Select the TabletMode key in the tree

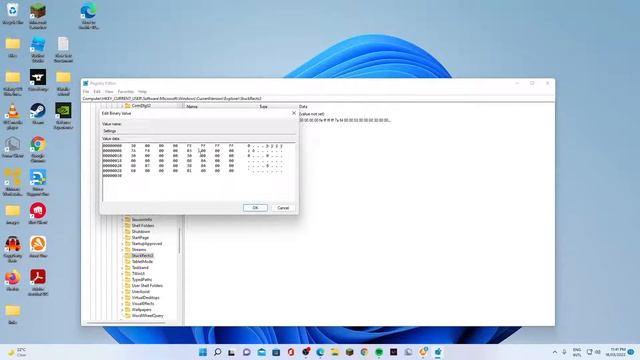(142, 262)
